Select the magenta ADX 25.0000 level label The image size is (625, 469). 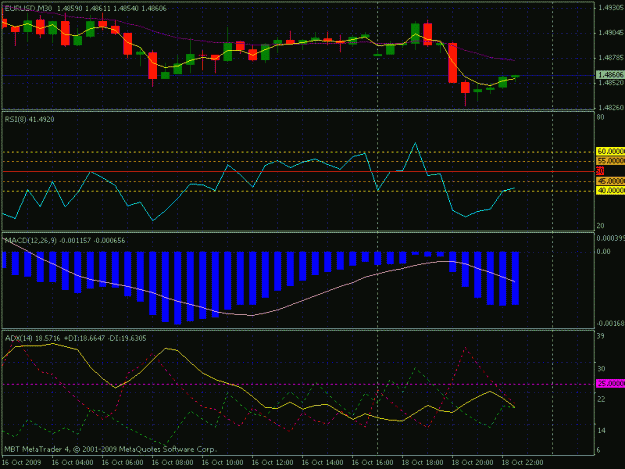tap(611, 384)
